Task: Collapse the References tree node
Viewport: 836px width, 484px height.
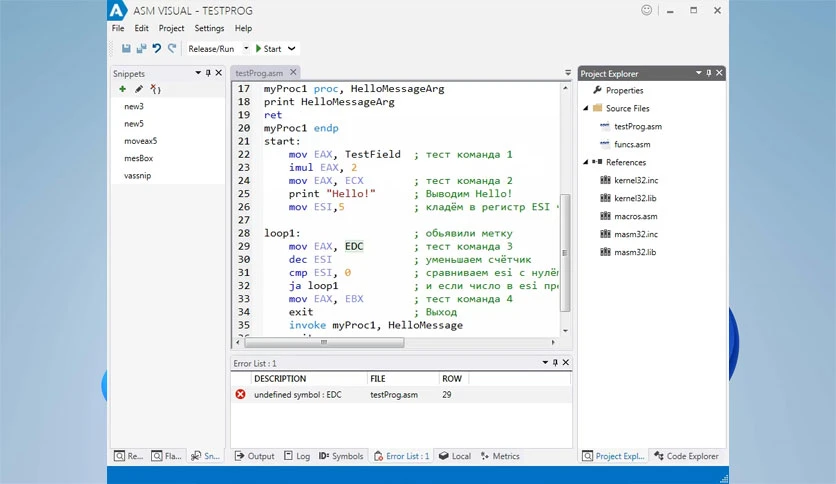Action: [585, 162]
